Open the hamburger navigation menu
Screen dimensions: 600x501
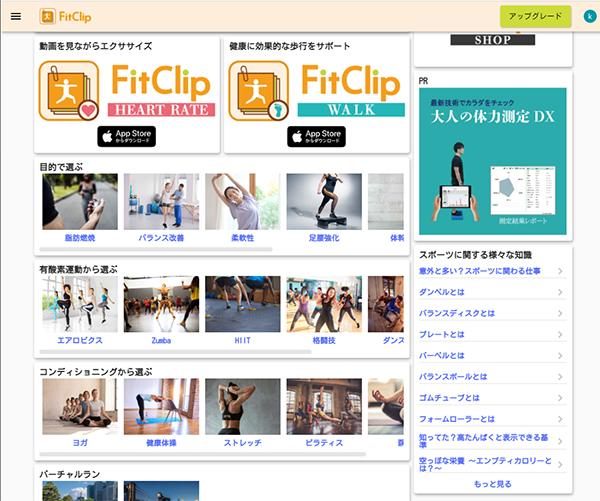coord(16,16)
